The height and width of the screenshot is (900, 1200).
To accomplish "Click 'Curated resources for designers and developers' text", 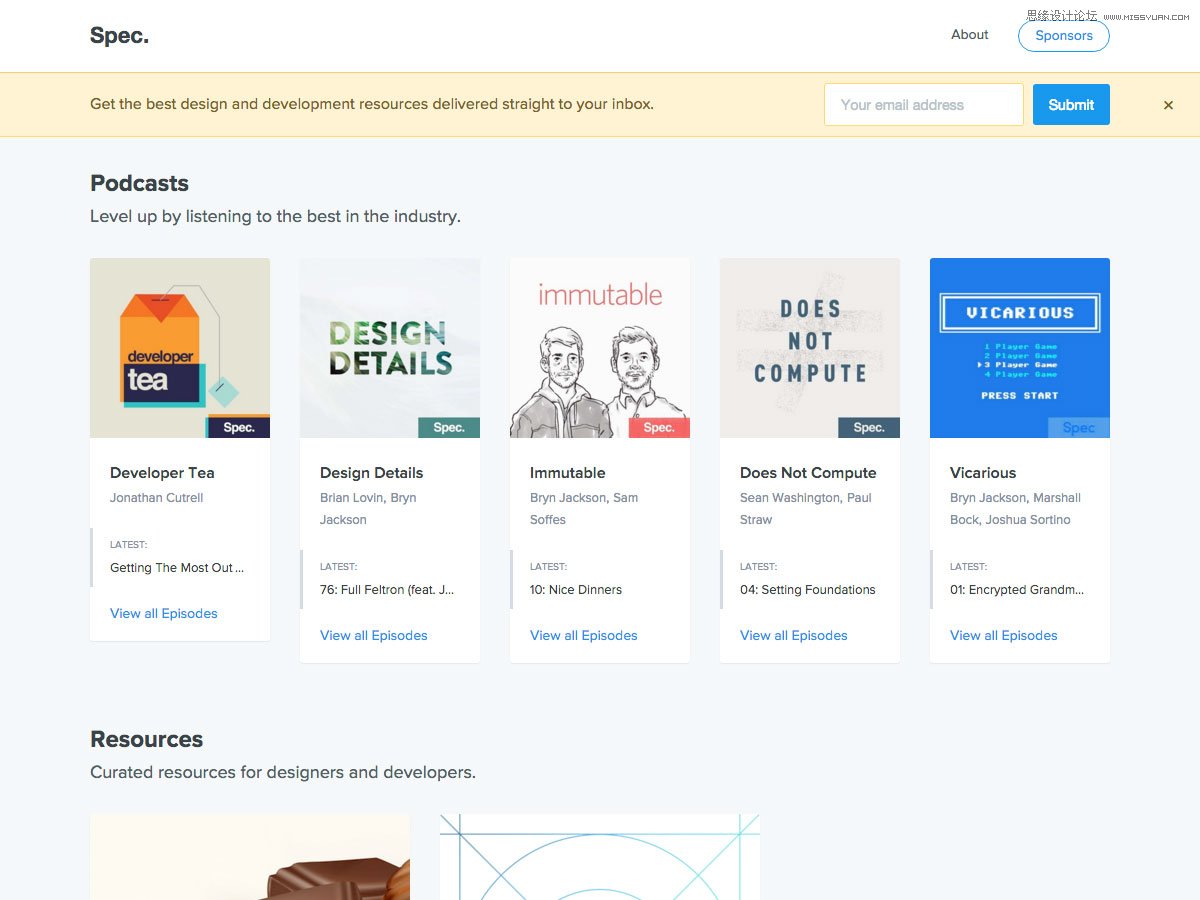I will (x=283, y=773).
